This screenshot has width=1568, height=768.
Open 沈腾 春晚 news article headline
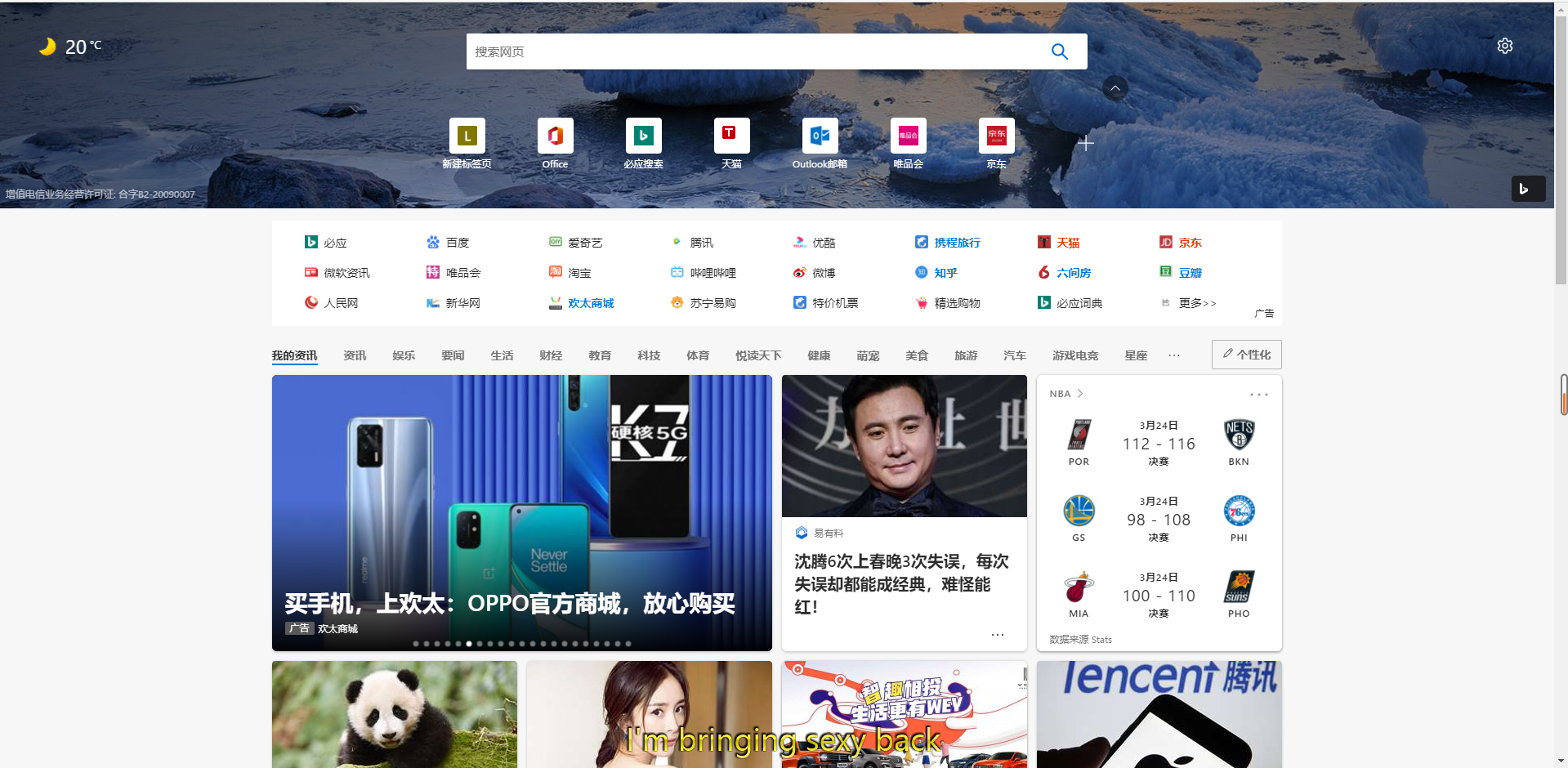(x=902, y=584)
